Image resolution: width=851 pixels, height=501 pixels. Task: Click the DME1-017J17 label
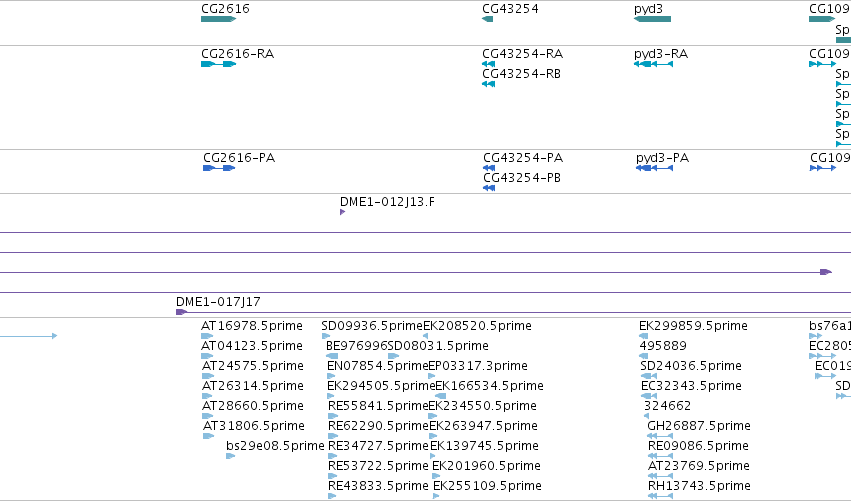(218, 302)
